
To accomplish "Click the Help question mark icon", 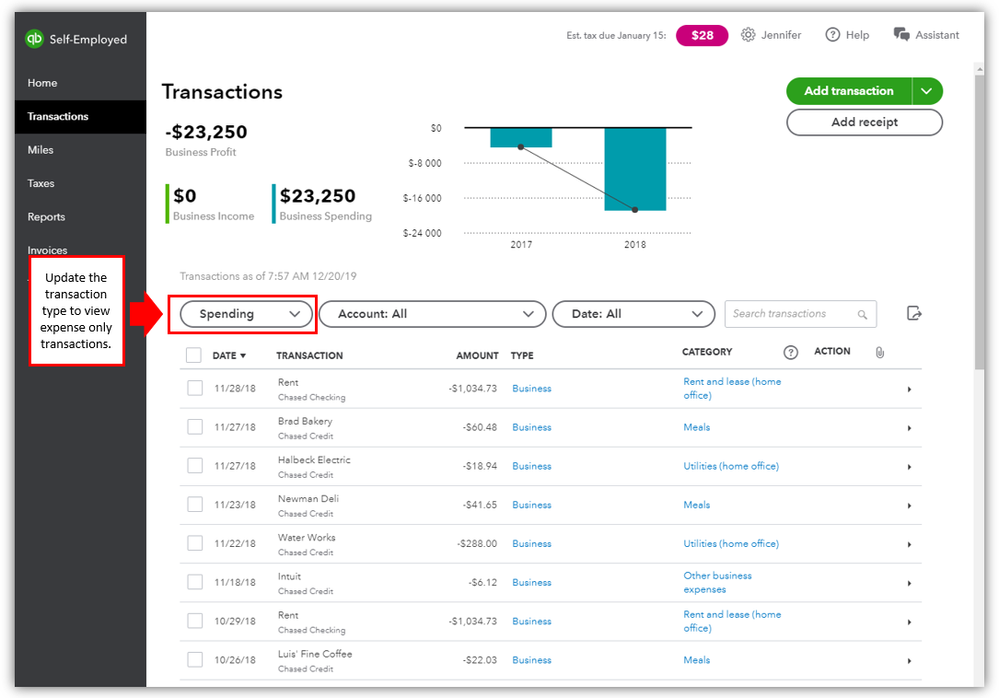I will coord(832,35).
